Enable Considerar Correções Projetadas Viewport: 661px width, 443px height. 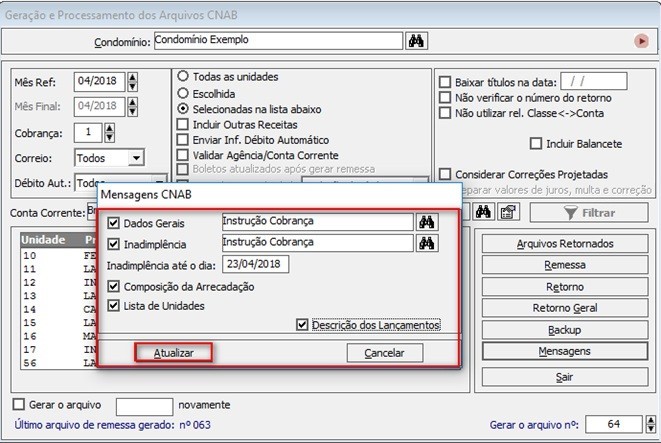coord(445,174)
